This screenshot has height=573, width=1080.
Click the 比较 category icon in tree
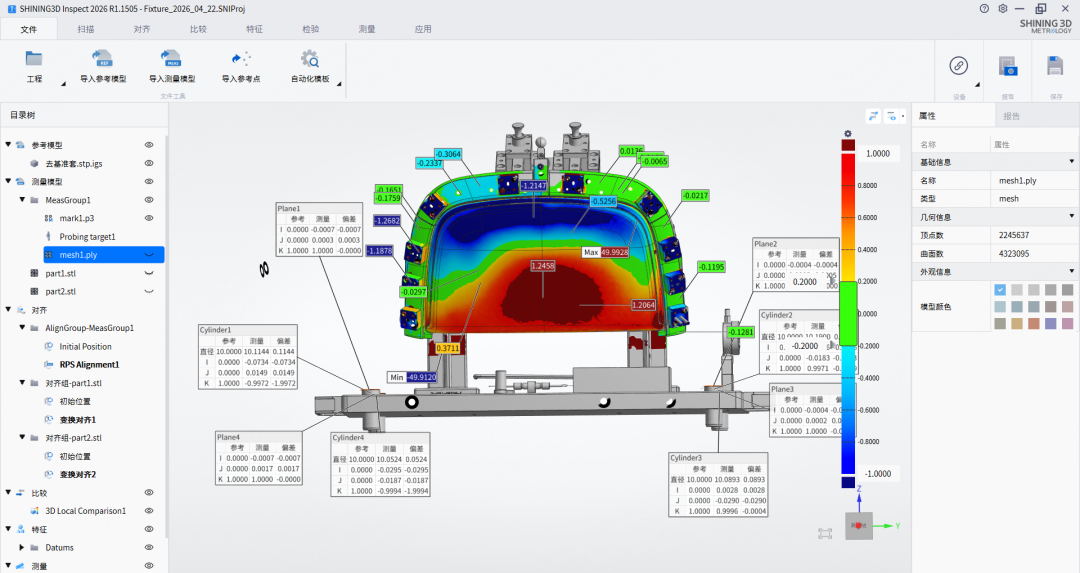click(x=21, y=493)
